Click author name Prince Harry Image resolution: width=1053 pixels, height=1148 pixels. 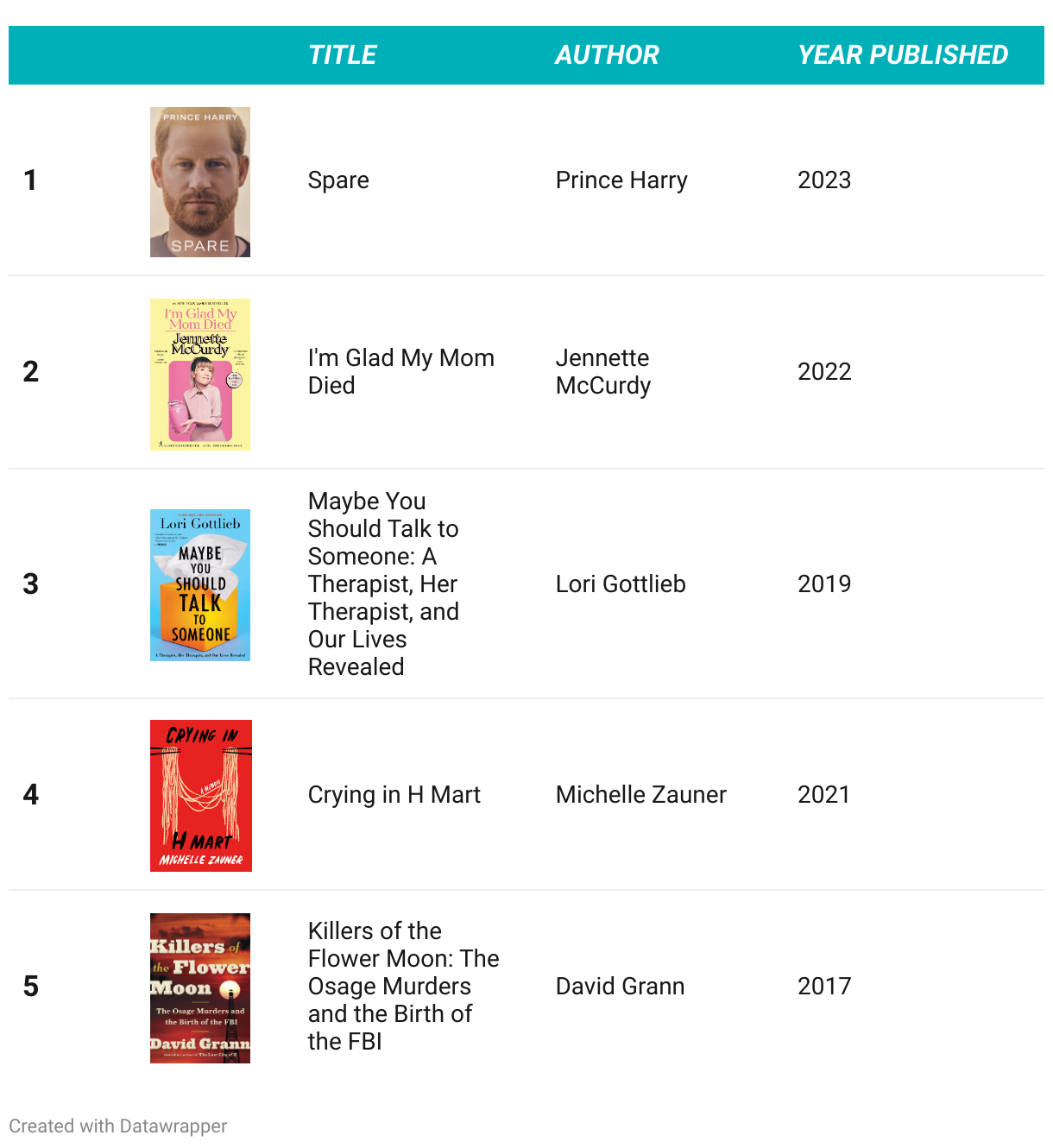pyautogui.click(x=621, y=180)
